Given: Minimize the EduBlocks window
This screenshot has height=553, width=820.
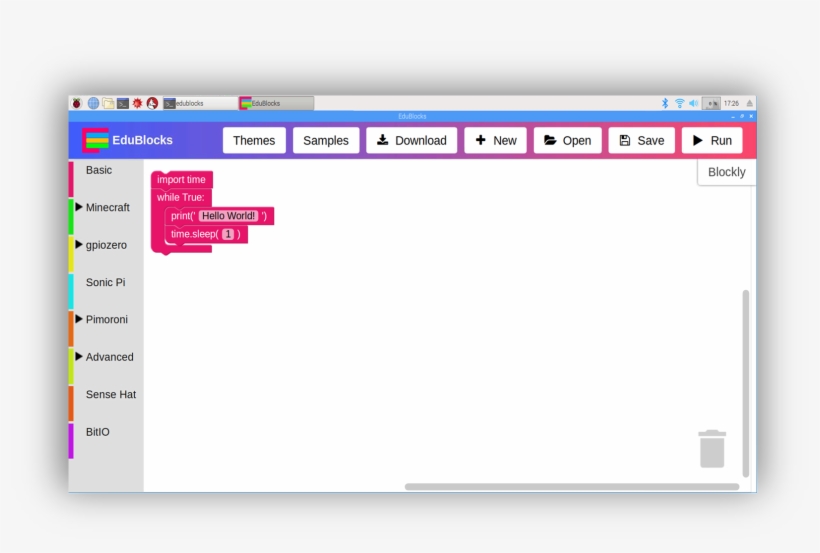Looking at the screenshot, I should click(733, 116).
